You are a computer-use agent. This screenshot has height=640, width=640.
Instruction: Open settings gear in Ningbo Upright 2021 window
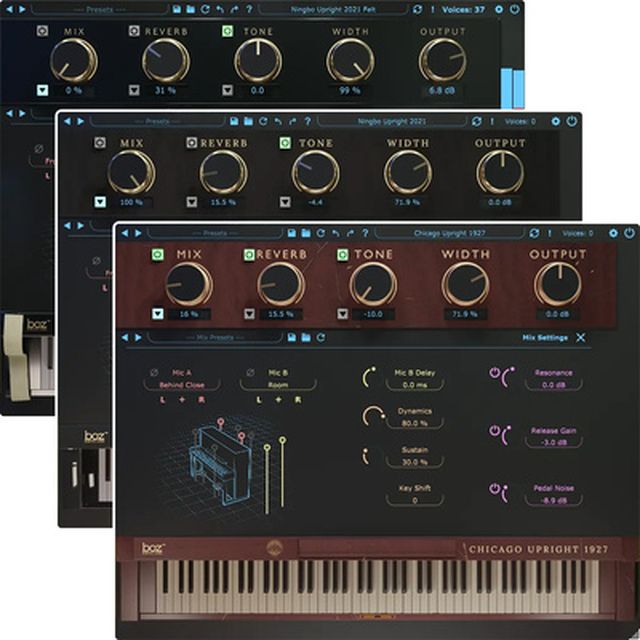coord(556,121)
